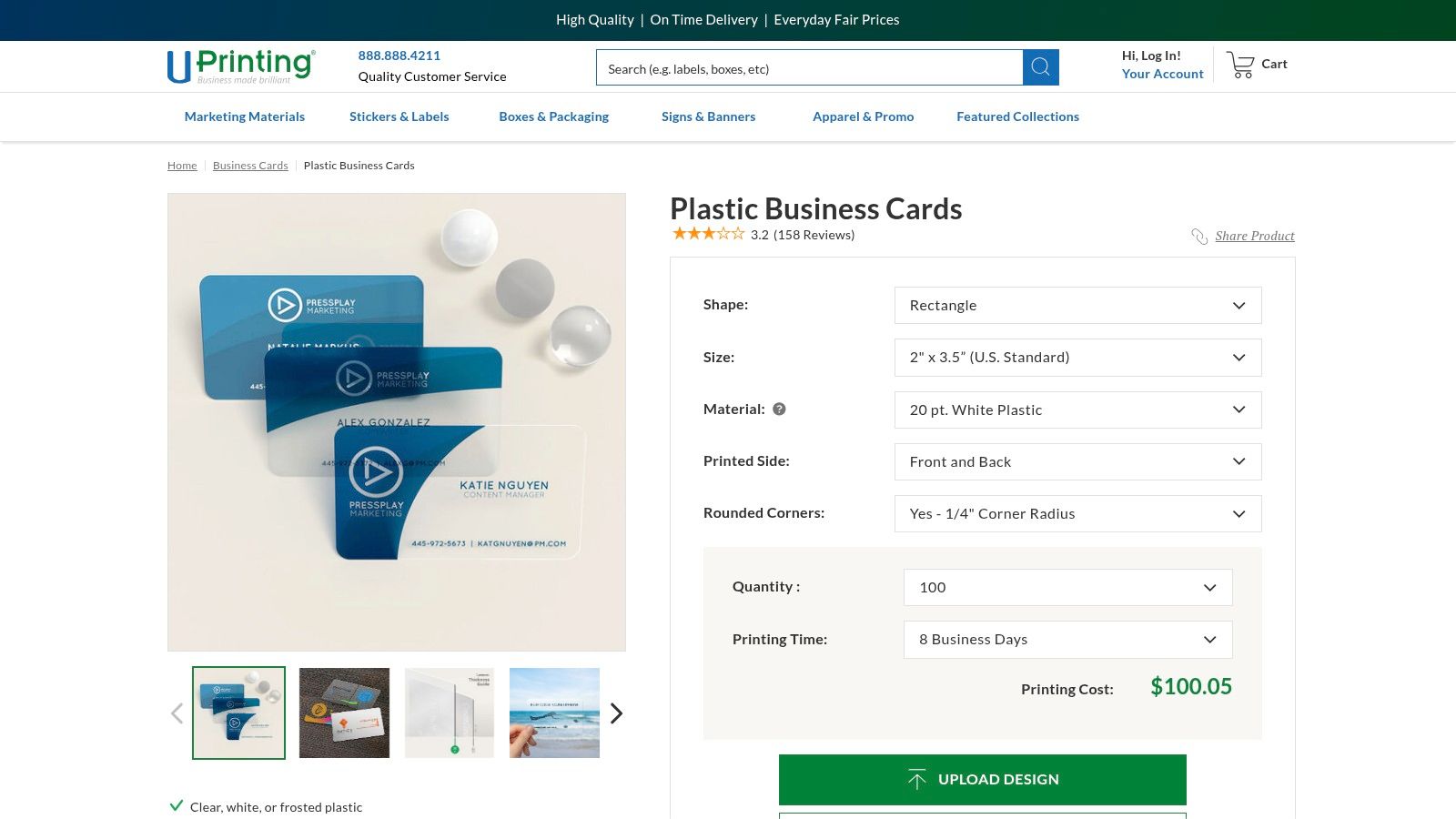Image resolution: width=1456 pixels, height=819 pixels.
Task: Open the Size dropdown
Action: [x=1077, y=358]
